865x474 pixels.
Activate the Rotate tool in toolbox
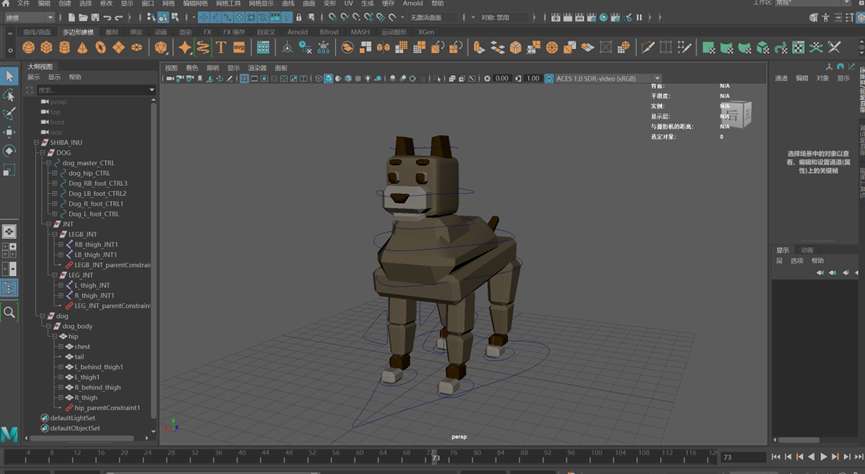(9, 151)
